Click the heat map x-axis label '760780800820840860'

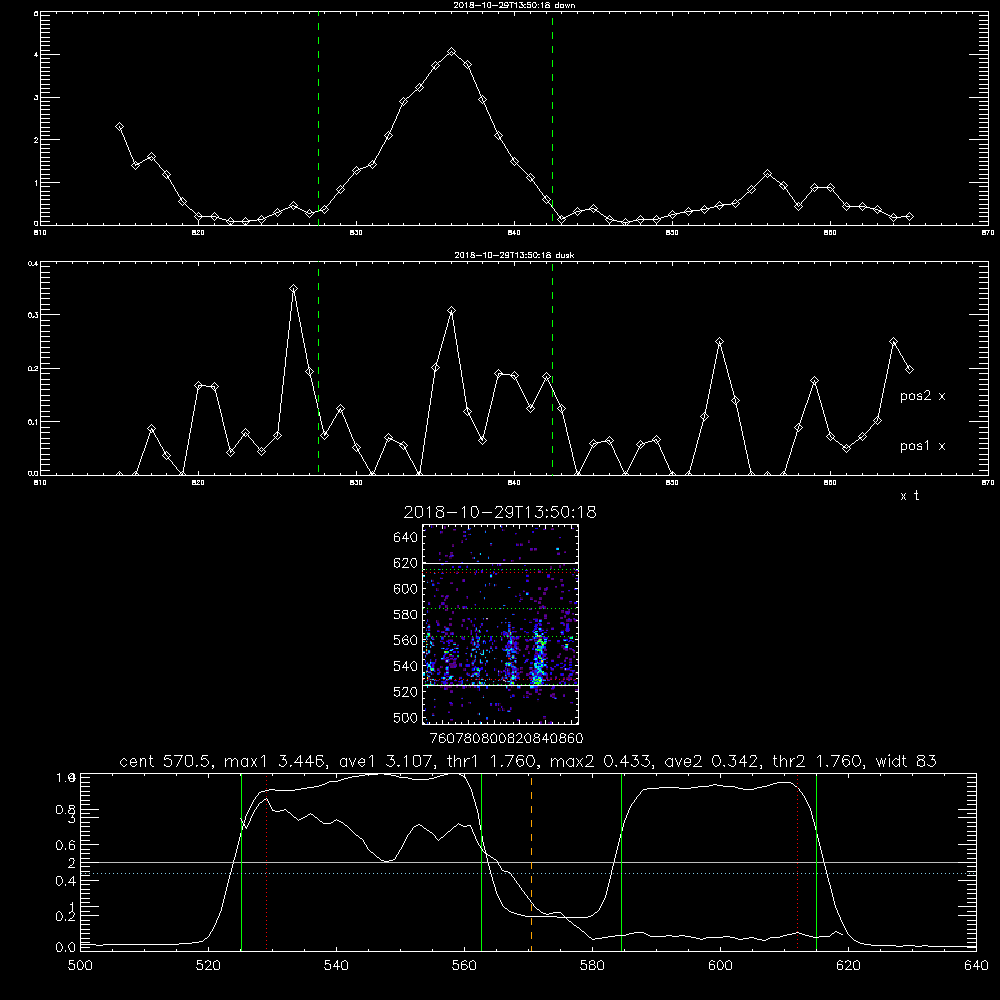pyautogui.click(x=506, y=738)
